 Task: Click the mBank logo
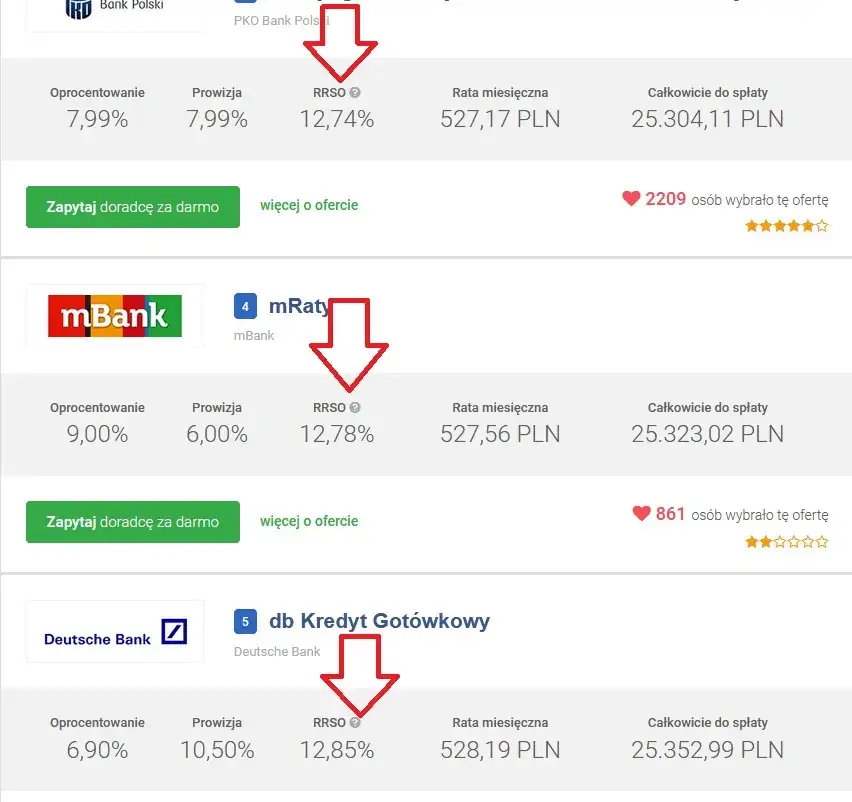pyautogui.click(x=115, y=316)
